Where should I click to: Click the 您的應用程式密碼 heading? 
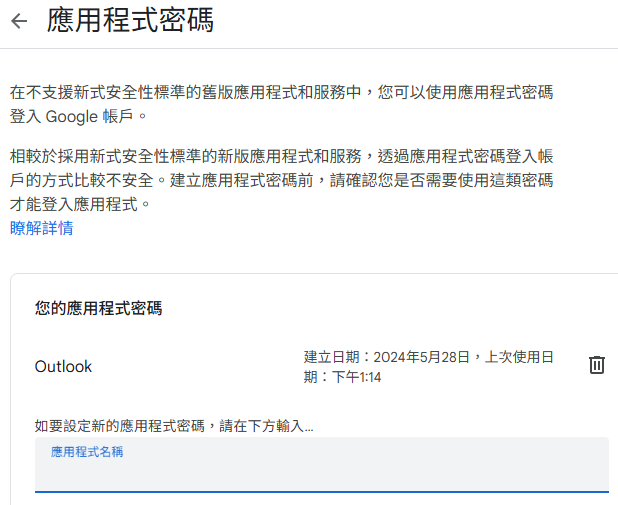[99, 308]
